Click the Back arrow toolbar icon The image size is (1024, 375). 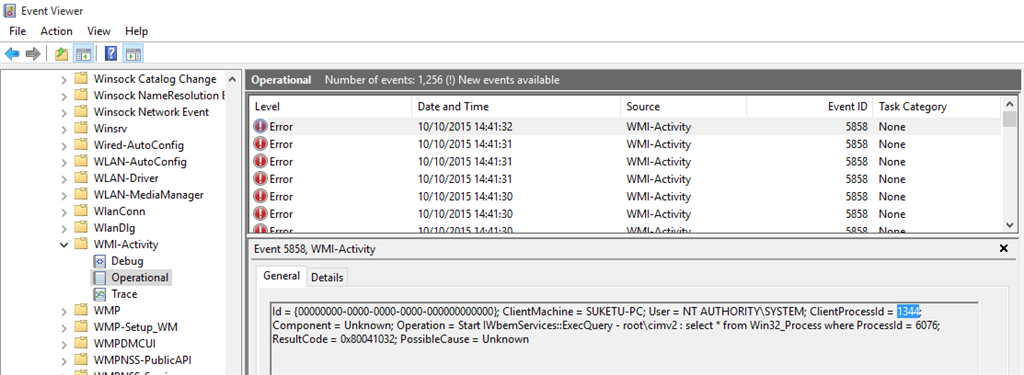[12, 54]
